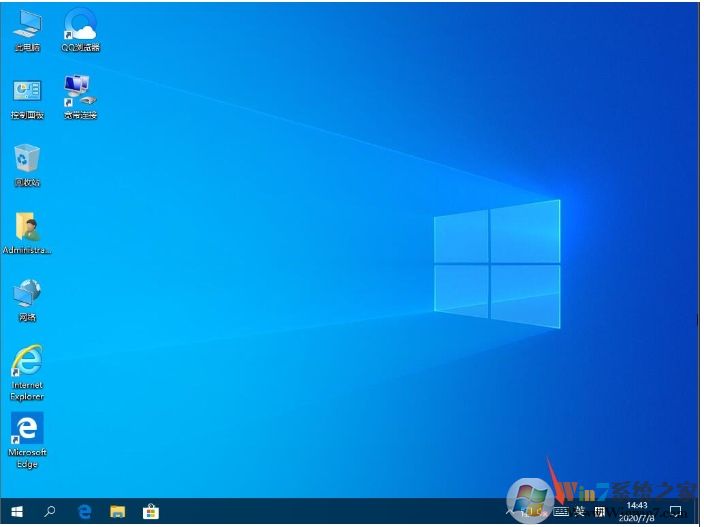
Task: Open File Explorer from the taskbar
Action: tap(118, 511)
